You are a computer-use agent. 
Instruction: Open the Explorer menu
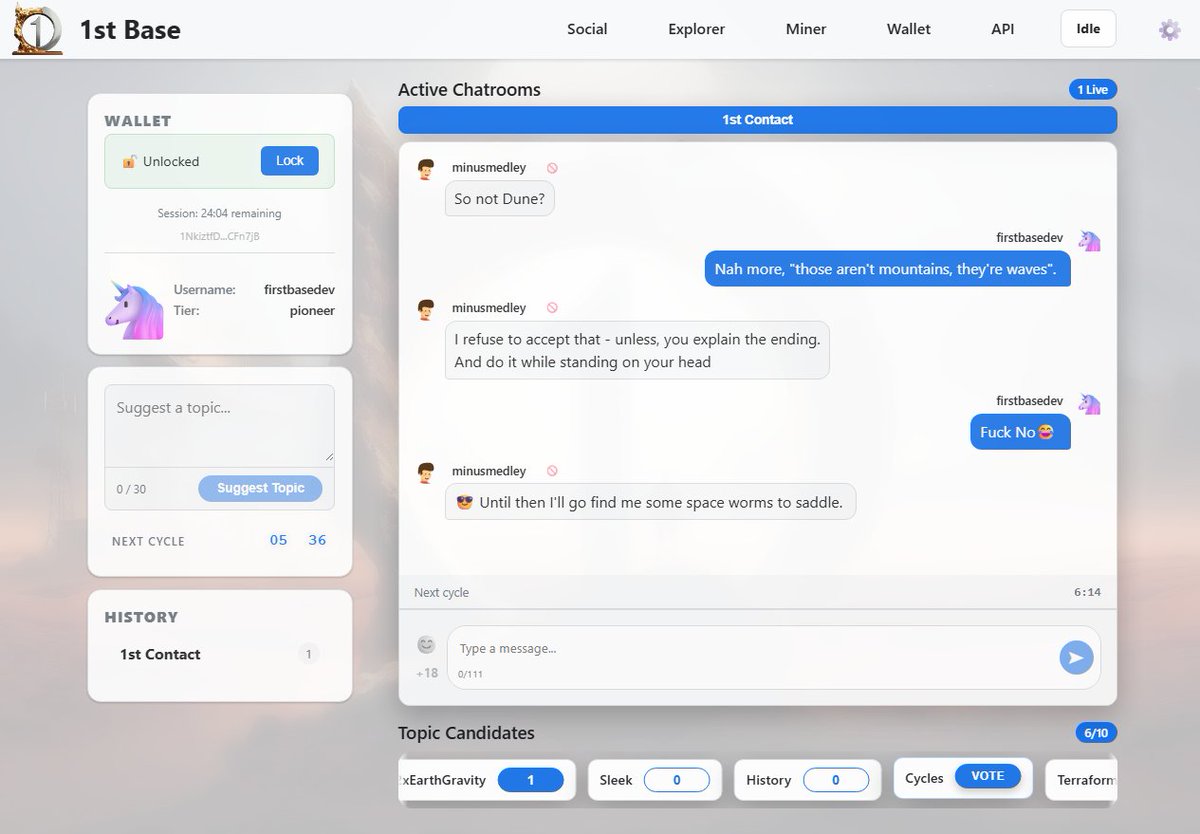(696, 29)
